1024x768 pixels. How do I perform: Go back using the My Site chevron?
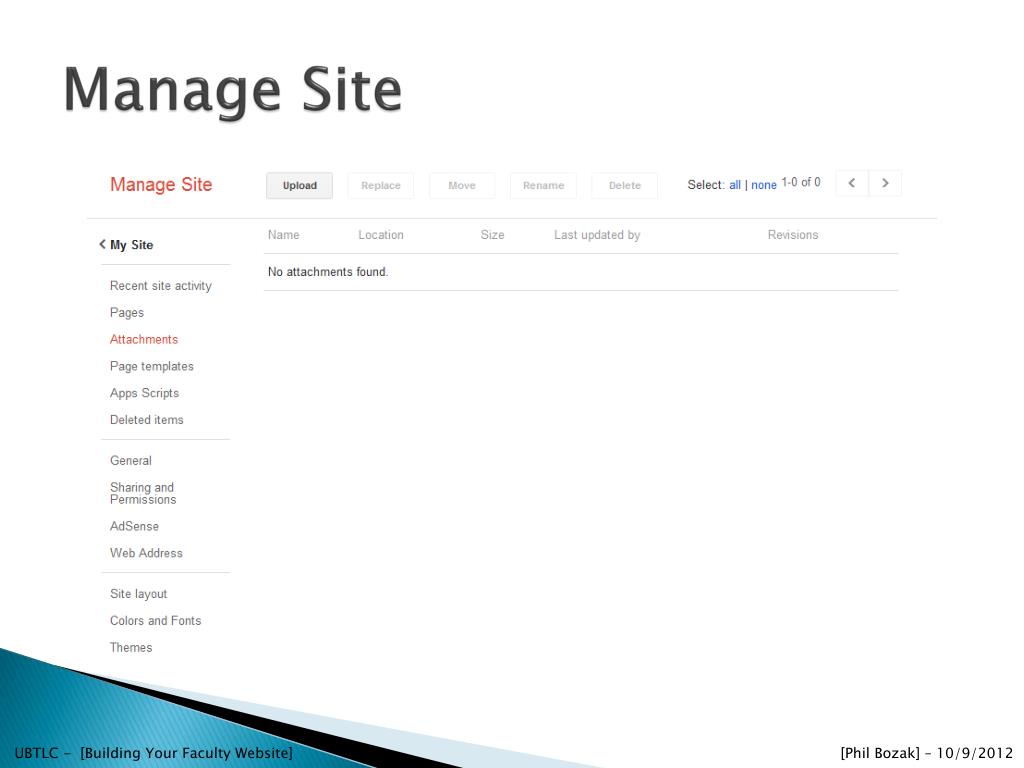pyautogui.click(x=103, y=244)
